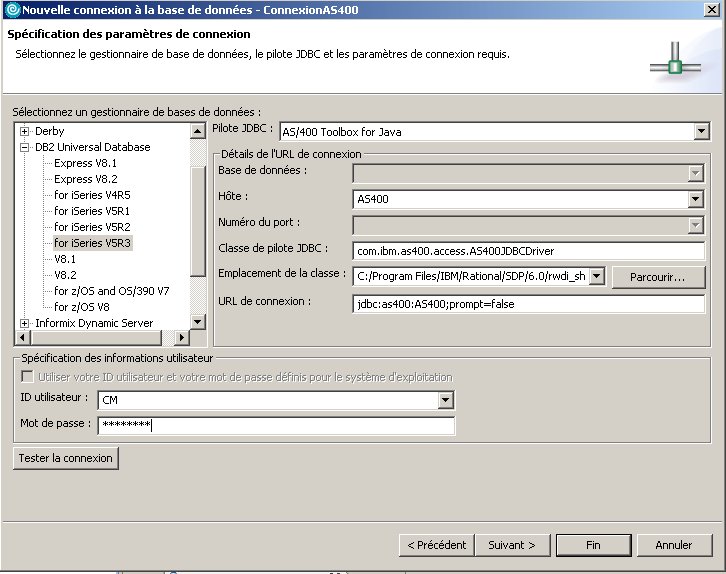Select for iSeries V4R5 entry
726x574 pixels.
[92, 195]
